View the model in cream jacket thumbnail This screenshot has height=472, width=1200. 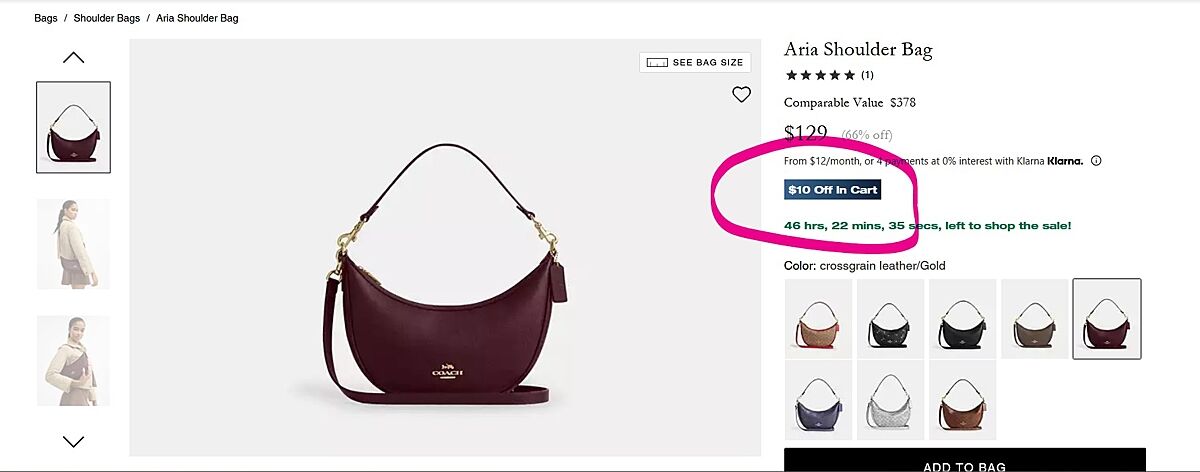click(73, 244)
